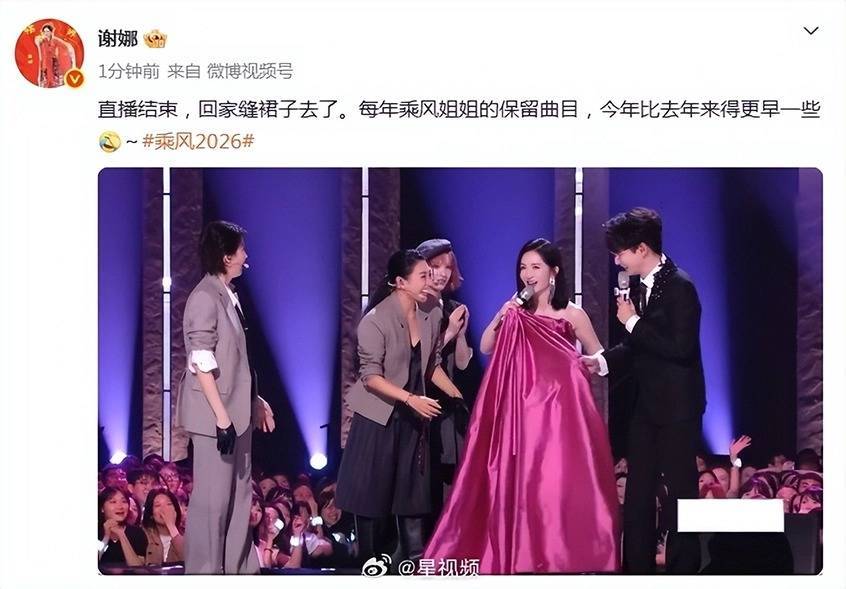Click the white blank rectangle in the photo
Image resolution: width=846 pixels, height=589 pixels.
[x=731, y=516]
